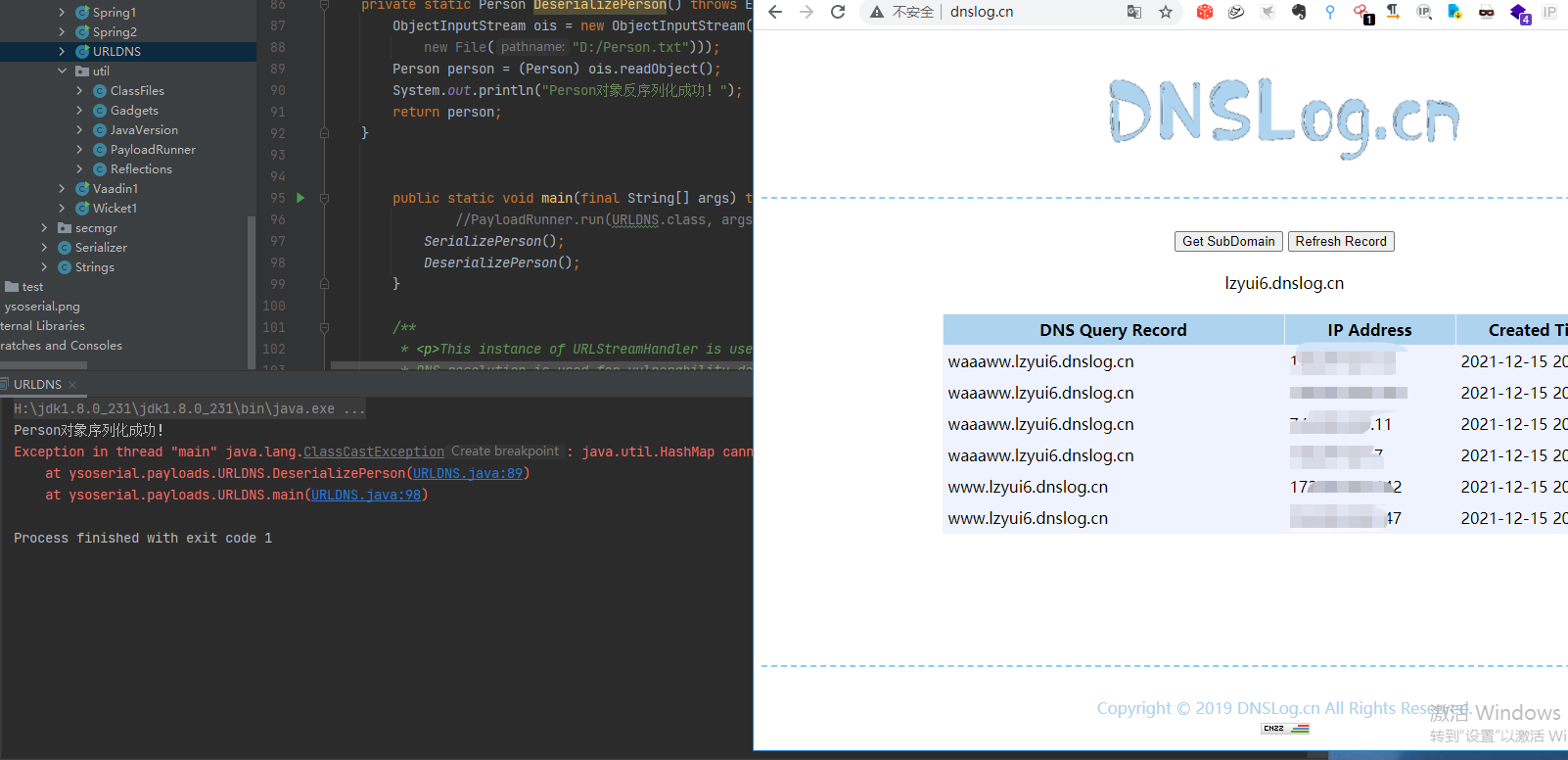Open the blue document download extension
The width and height of the screenshot is (1568, 760).
click(1455, 12)
